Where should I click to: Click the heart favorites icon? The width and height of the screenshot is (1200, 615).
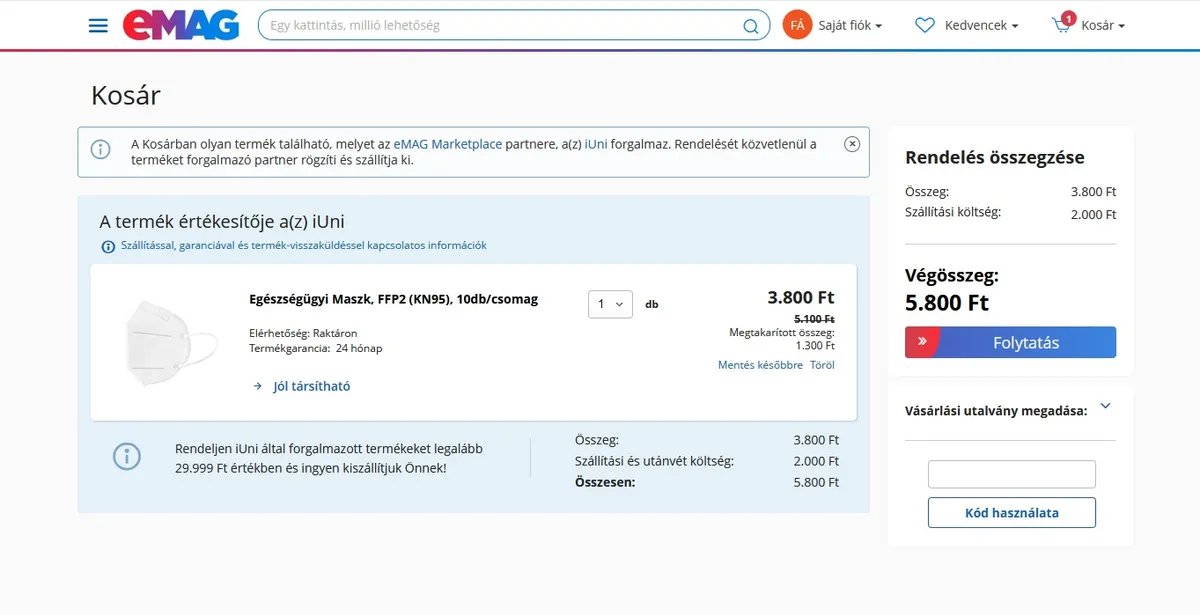[x=925, y=25]
